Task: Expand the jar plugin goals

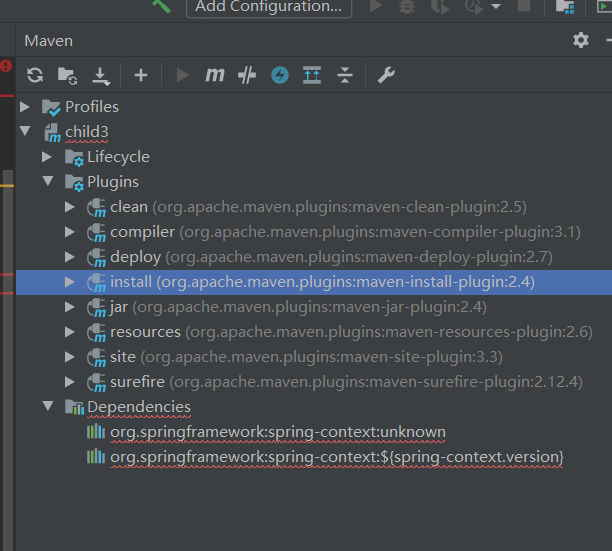Action: 70,307
